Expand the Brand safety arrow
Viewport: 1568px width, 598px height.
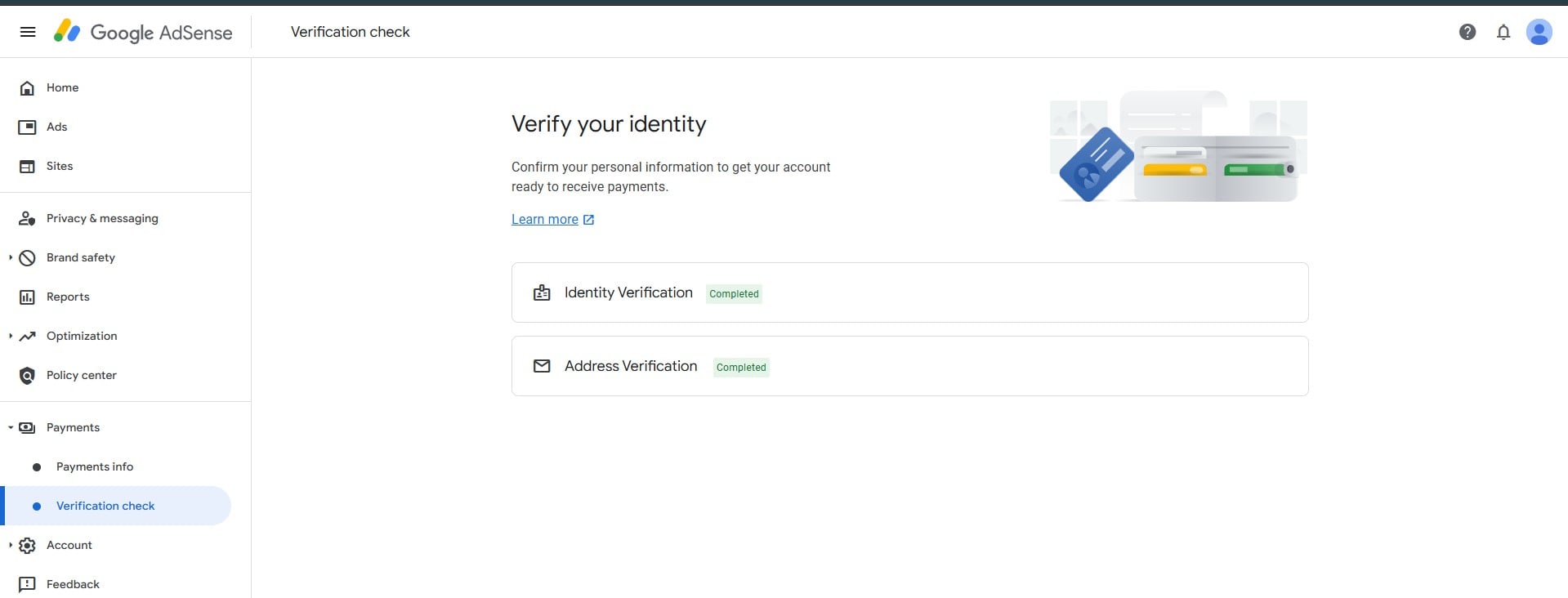tap(11, 258)
